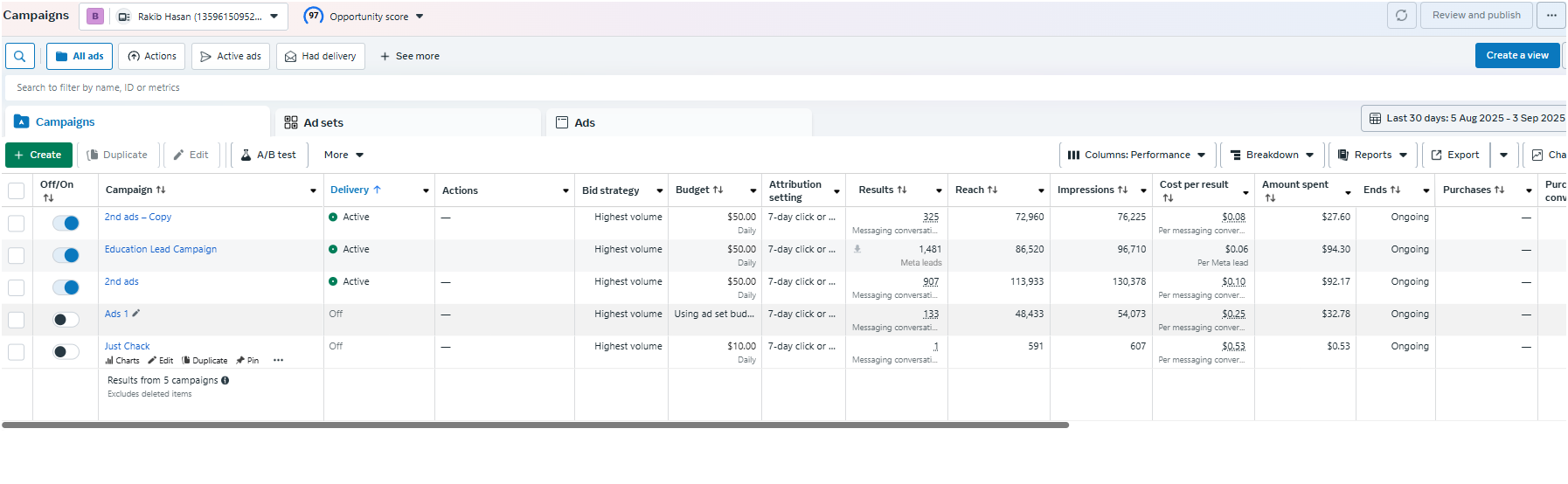Click the download icon in Education Lead results
The width and height of the screenshot is (1568, 484).
(x=857, y=249)
